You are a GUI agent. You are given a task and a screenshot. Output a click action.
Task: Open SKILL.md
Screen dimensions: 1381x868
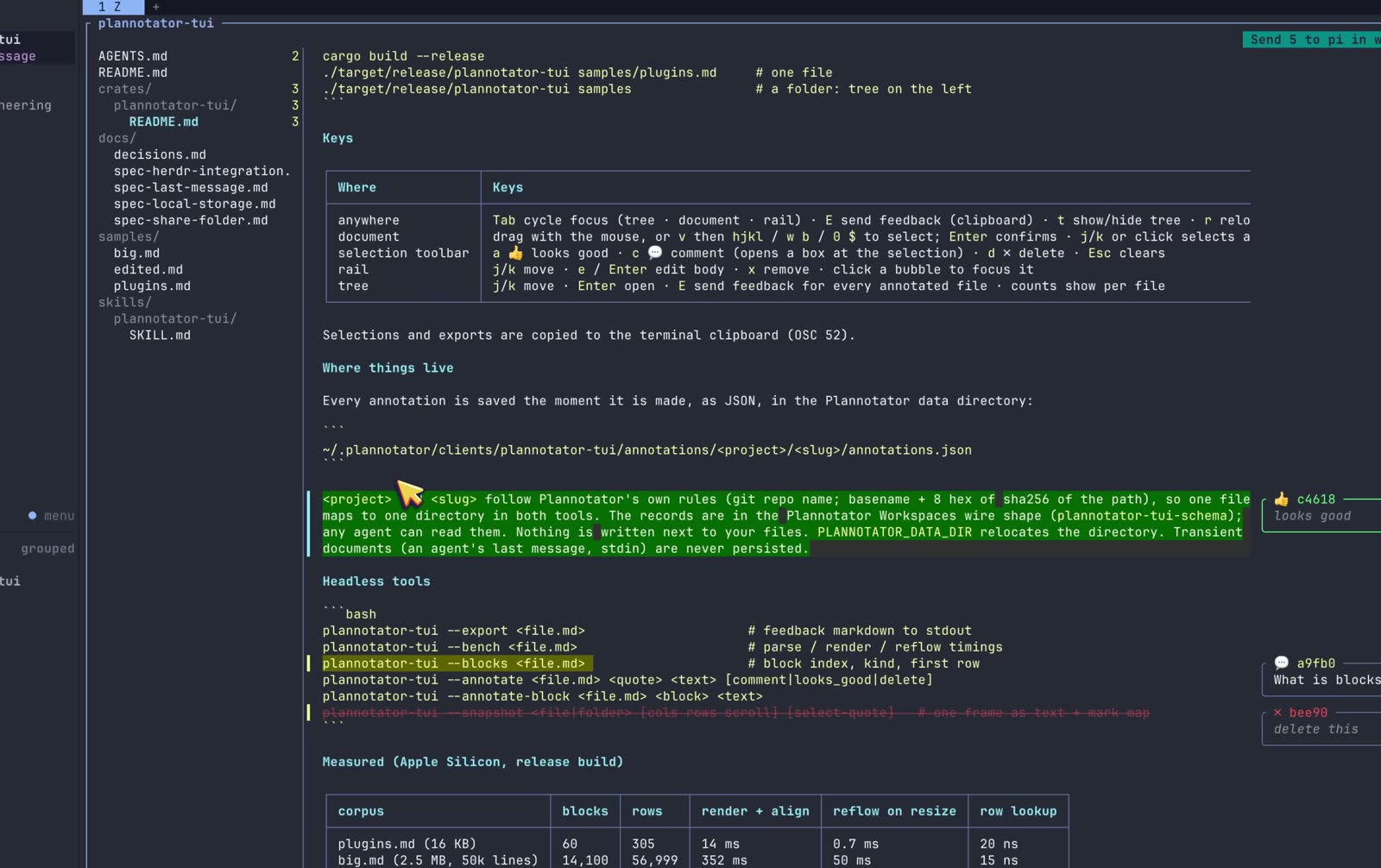tap(160, 335)
